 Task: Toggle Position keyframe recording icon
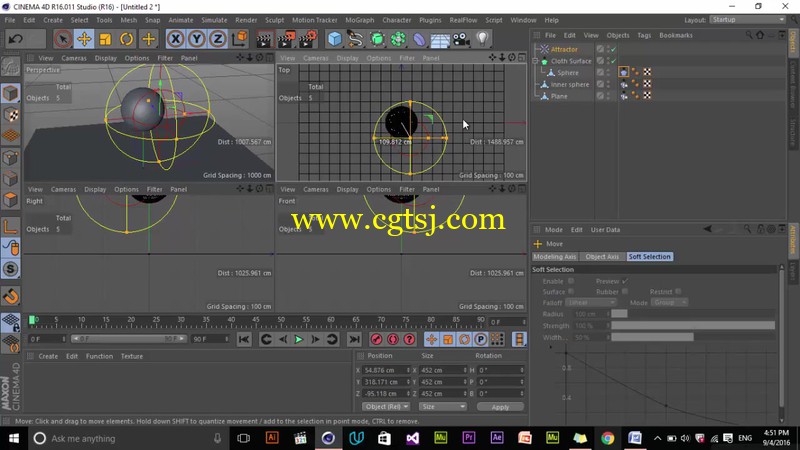point(432,339)
